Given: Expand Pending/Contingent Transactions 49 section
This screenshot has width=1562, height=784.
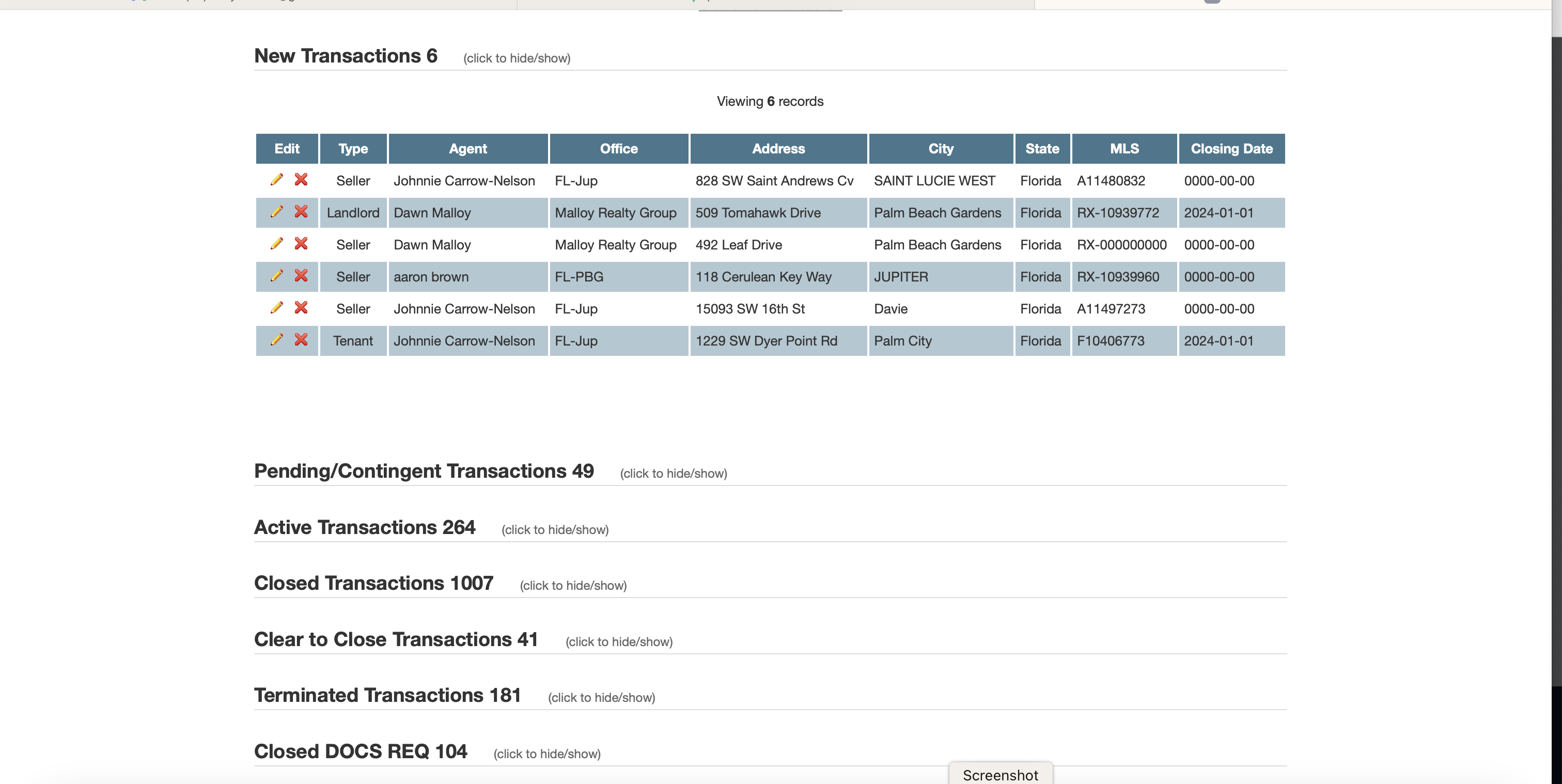Looking at the screenshot, I should 424,471.
